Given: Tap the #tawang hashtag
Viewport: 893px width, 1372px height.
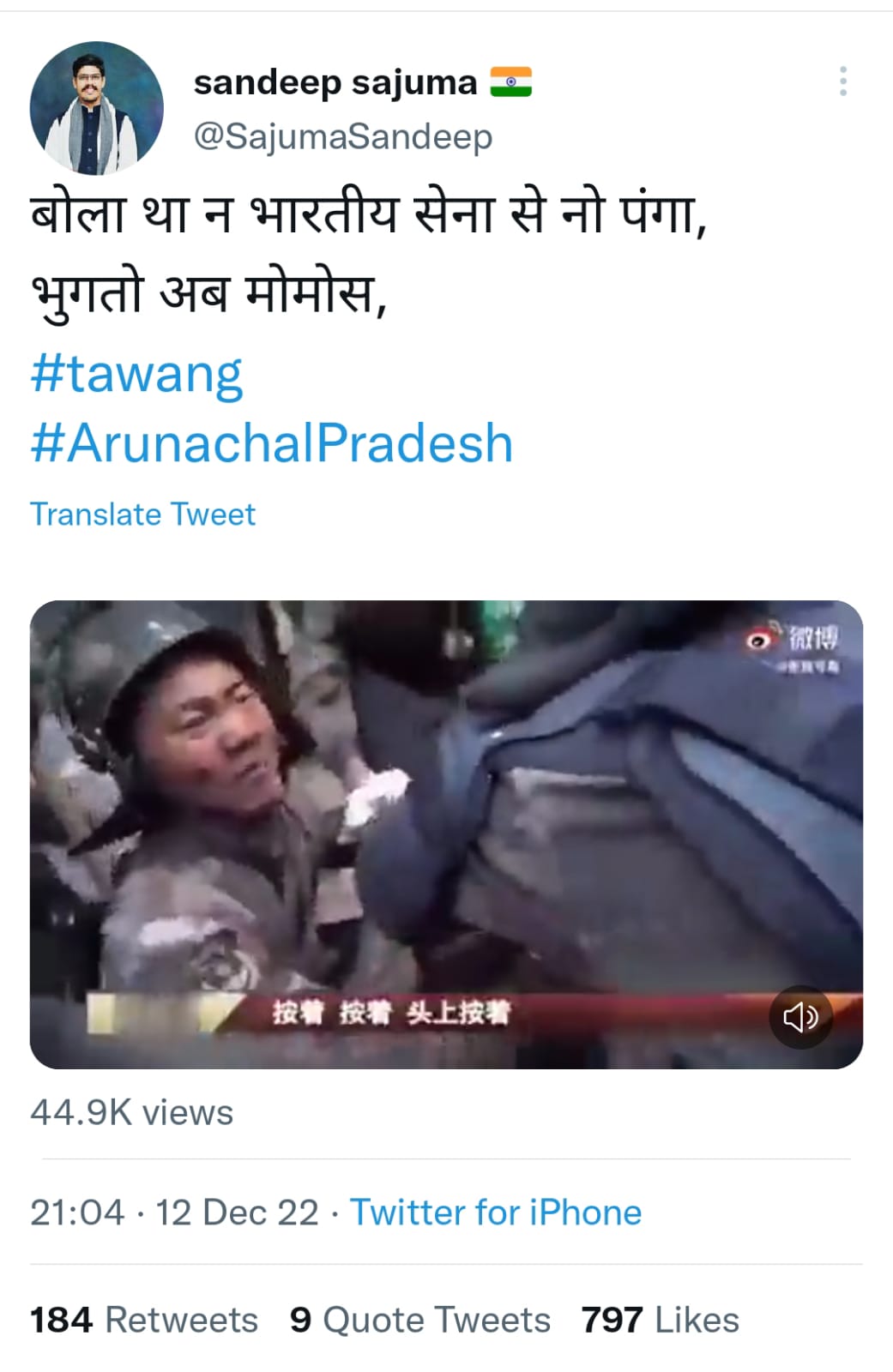Looking at the screenshot, I should tap(136, 374).
